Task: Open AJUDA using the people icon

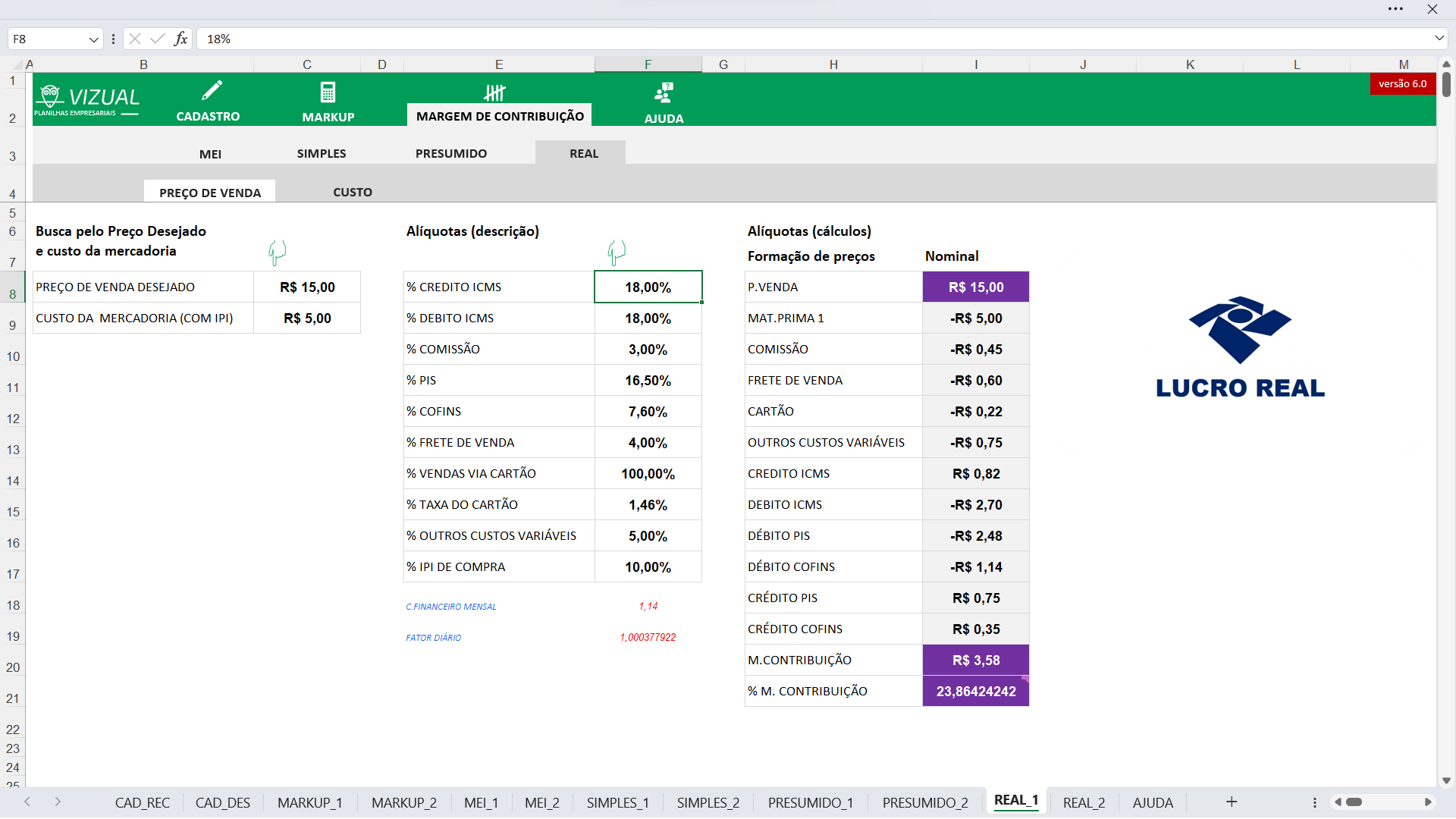Action: (663, 91)
